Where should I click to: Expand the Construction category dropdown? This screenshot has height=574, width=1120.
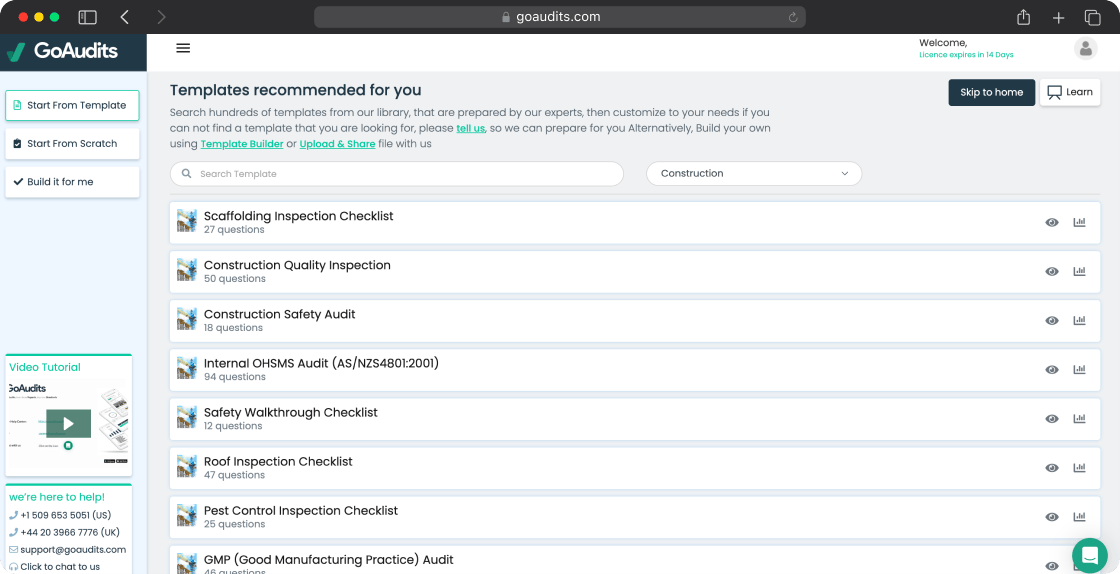click(x=754, y=173)
